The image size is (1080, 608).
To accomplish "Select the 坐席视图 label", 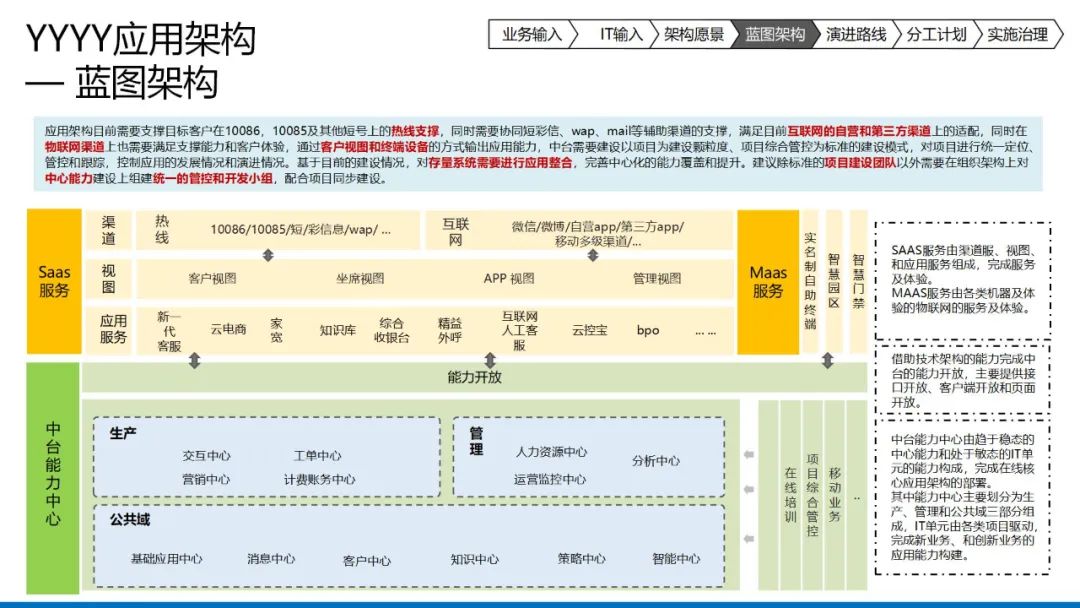I will click(x=360, y=278).
